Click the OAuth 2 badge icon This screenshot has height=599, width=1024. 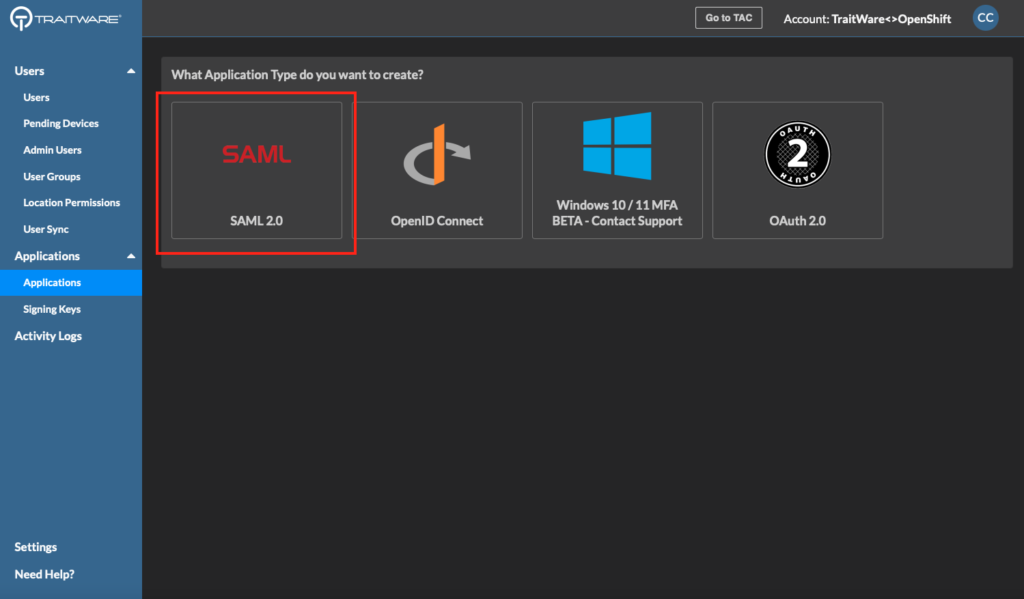point(797,154)
